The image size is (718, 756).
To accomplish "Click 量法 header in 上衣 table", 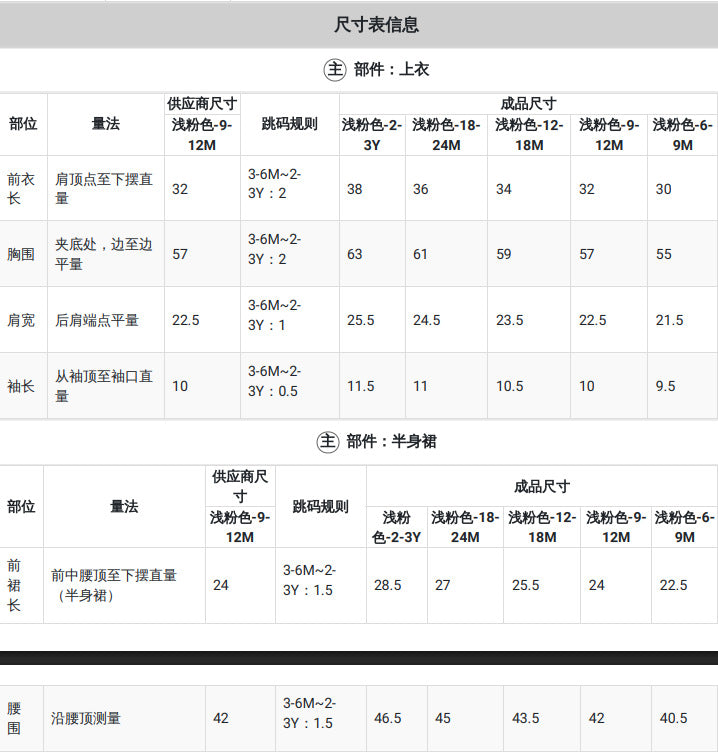I will 106,124.
